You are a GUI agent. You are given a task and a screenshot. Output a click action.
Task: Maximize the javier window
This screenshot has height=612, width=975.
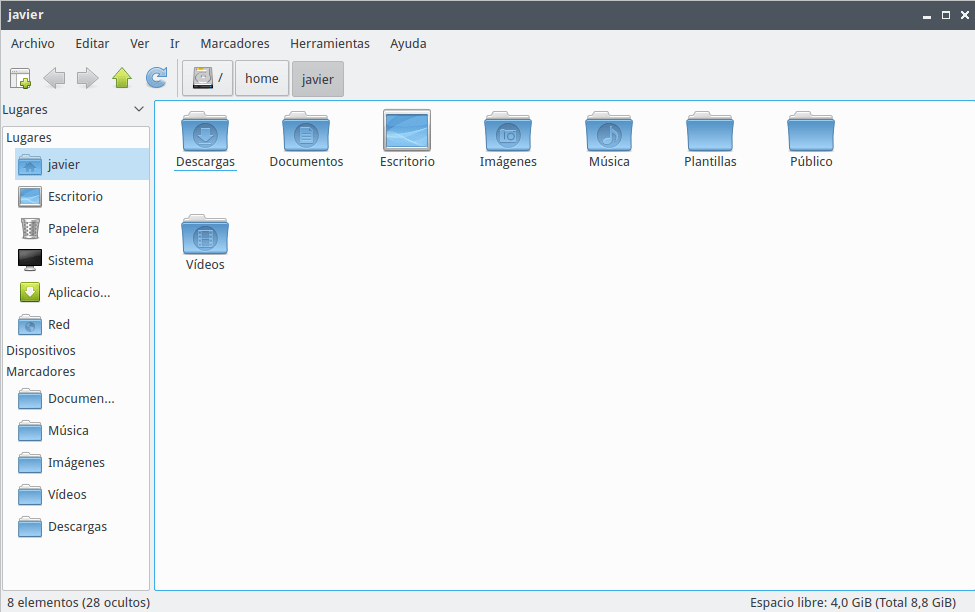946,15
